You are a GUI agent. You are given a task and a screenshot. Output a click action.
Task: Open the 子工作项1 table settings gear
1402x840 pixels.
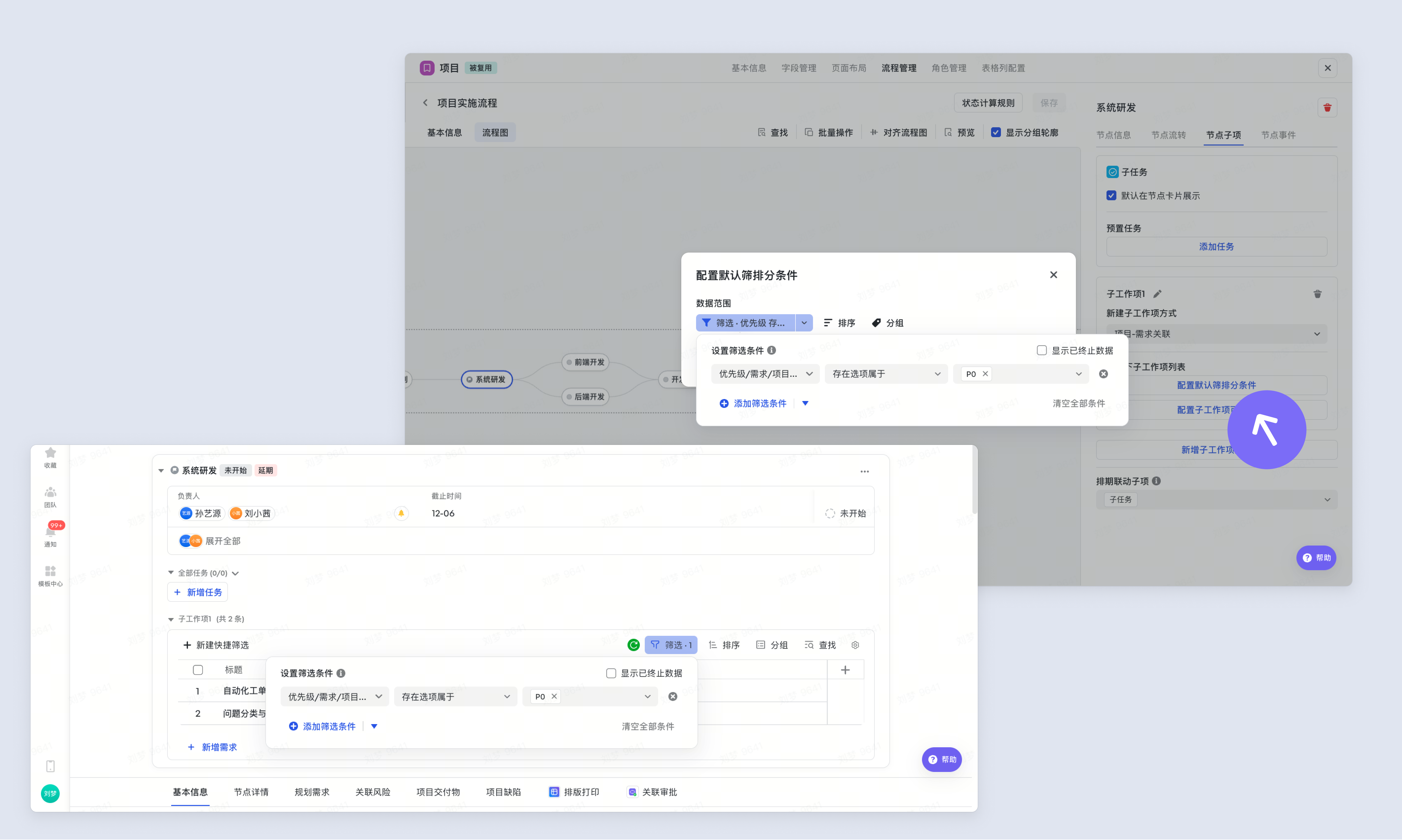click(x=855, y=645)
